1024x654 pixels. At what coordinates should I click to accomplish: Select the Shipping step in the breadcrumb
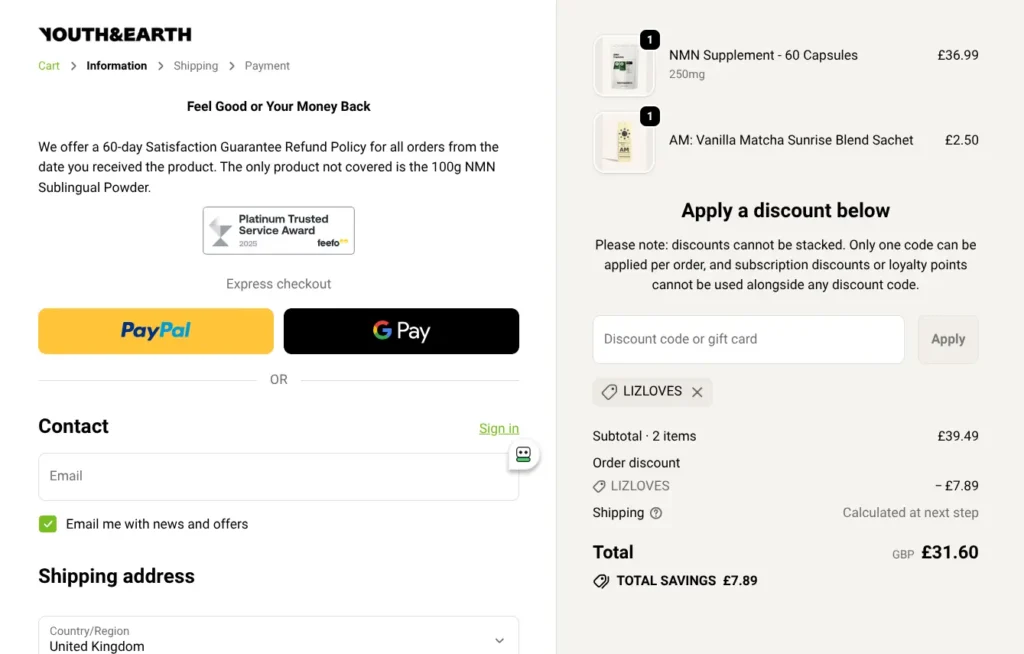coord(195,65)
